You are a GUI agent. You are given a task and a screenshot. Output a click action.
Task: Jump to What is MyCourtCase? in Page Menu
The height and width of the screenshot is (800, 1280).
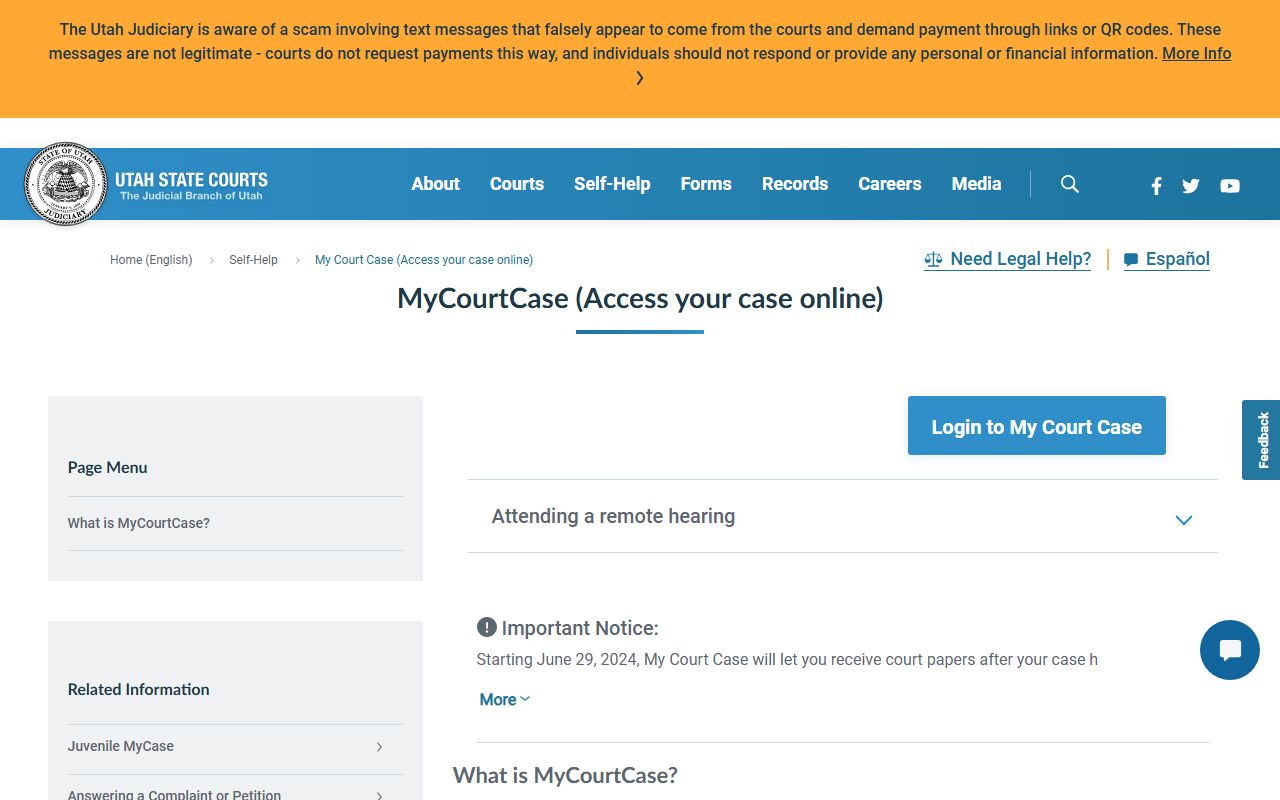139,523
